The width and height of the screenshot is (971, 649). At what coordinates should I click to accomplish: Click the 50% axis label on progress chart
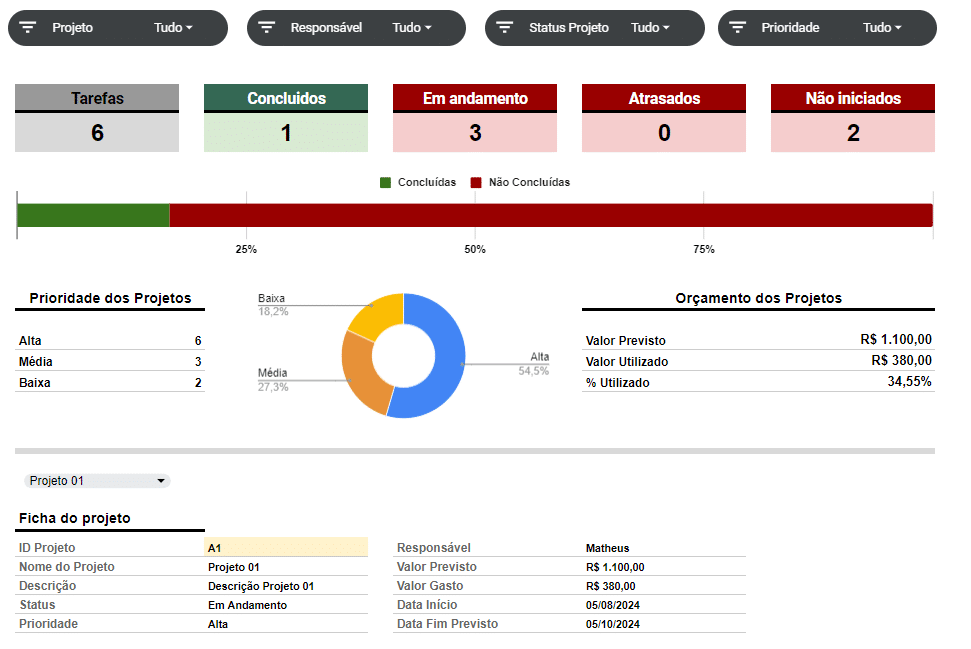(x=475, y=249)
